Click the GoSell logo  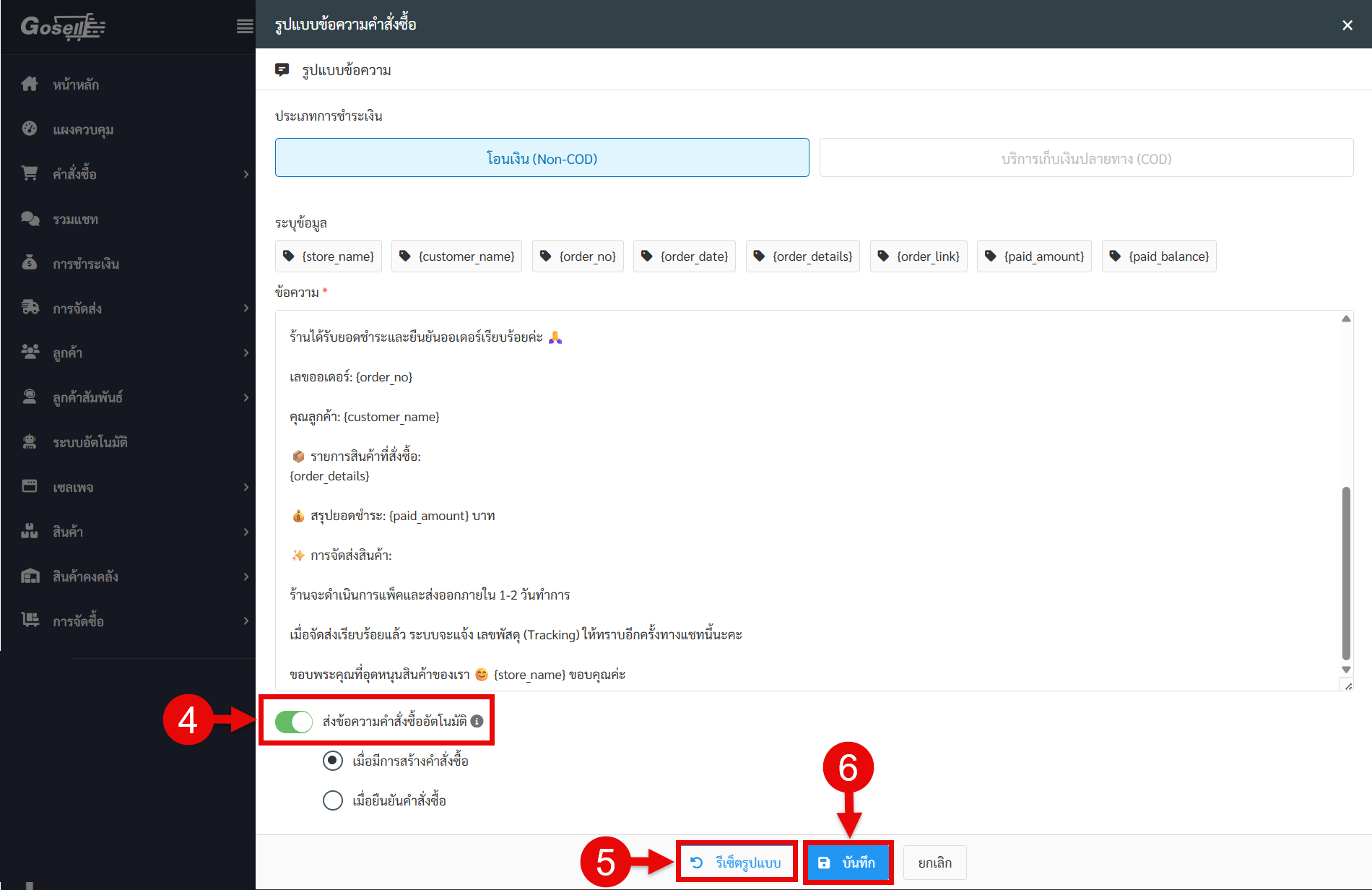pos(63,27)
